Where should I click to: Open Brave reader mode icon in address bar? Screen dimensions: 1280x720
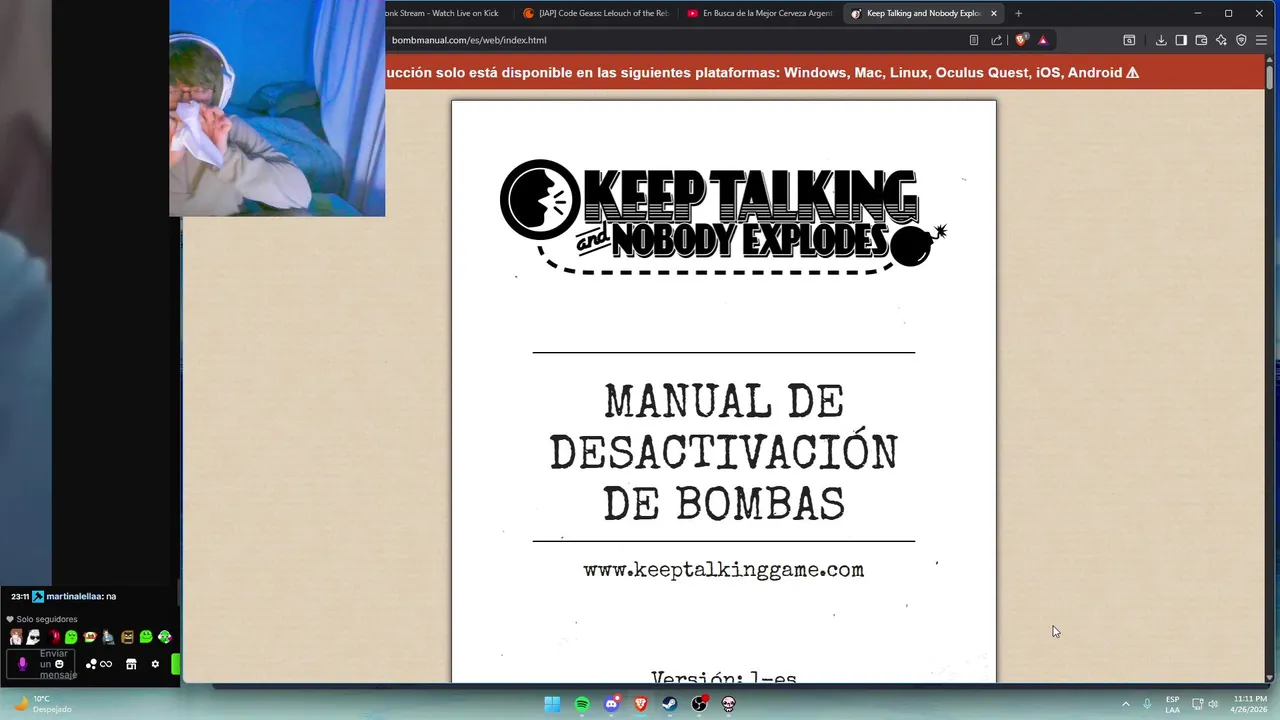click(974, 40)
